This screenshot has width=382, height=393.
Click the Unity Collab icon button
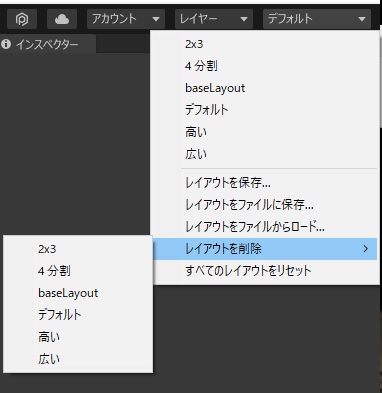point(22,19)
